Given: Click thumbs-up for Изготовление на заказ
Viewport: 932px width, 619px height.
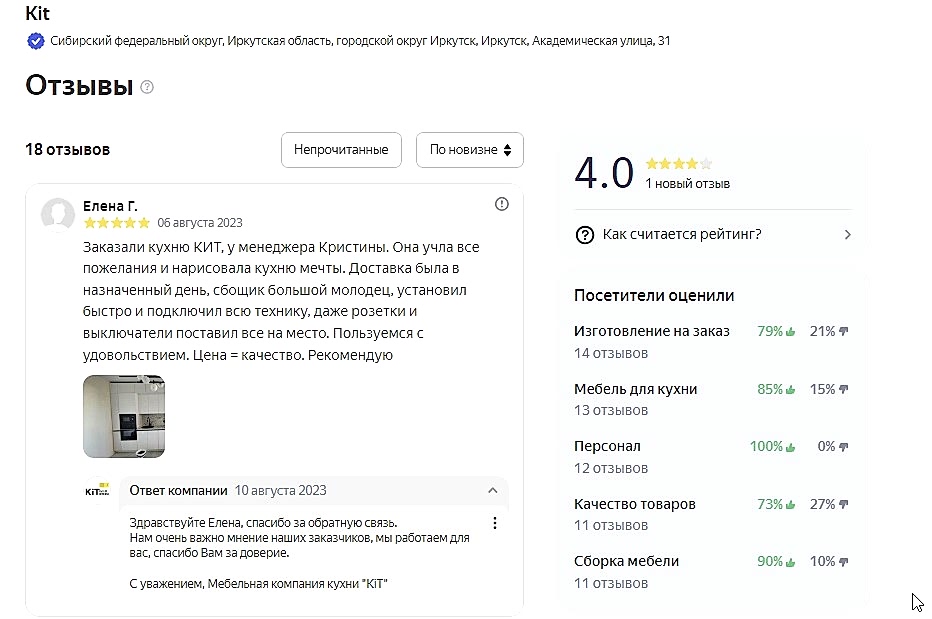Looking at the screenshot, I should coord(790,332).
